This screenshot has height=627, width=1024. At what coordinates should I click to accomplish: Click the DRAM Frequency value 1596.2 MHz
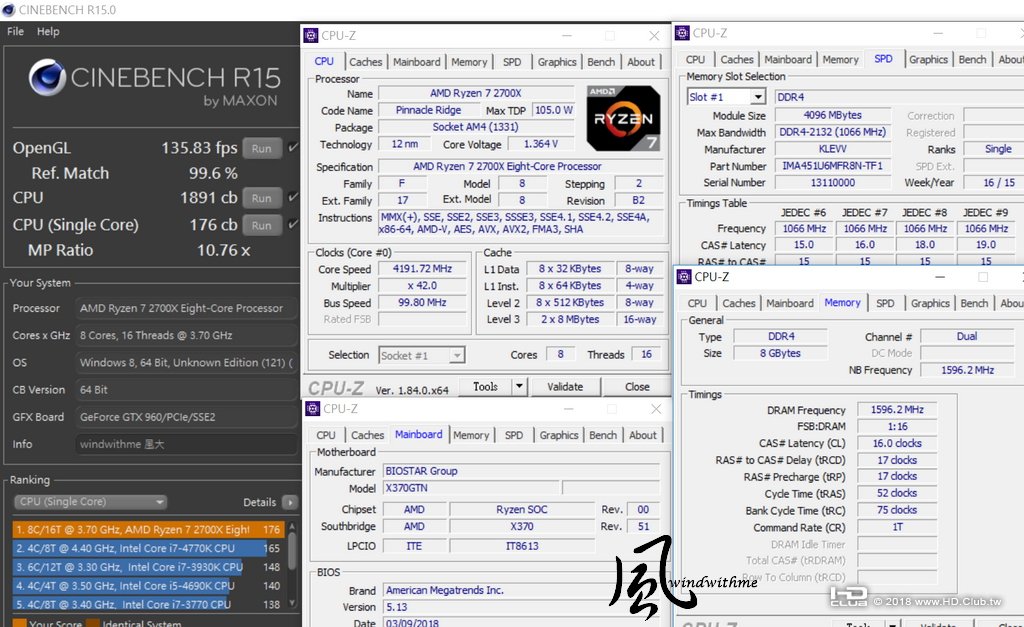(x=897, y=410)
